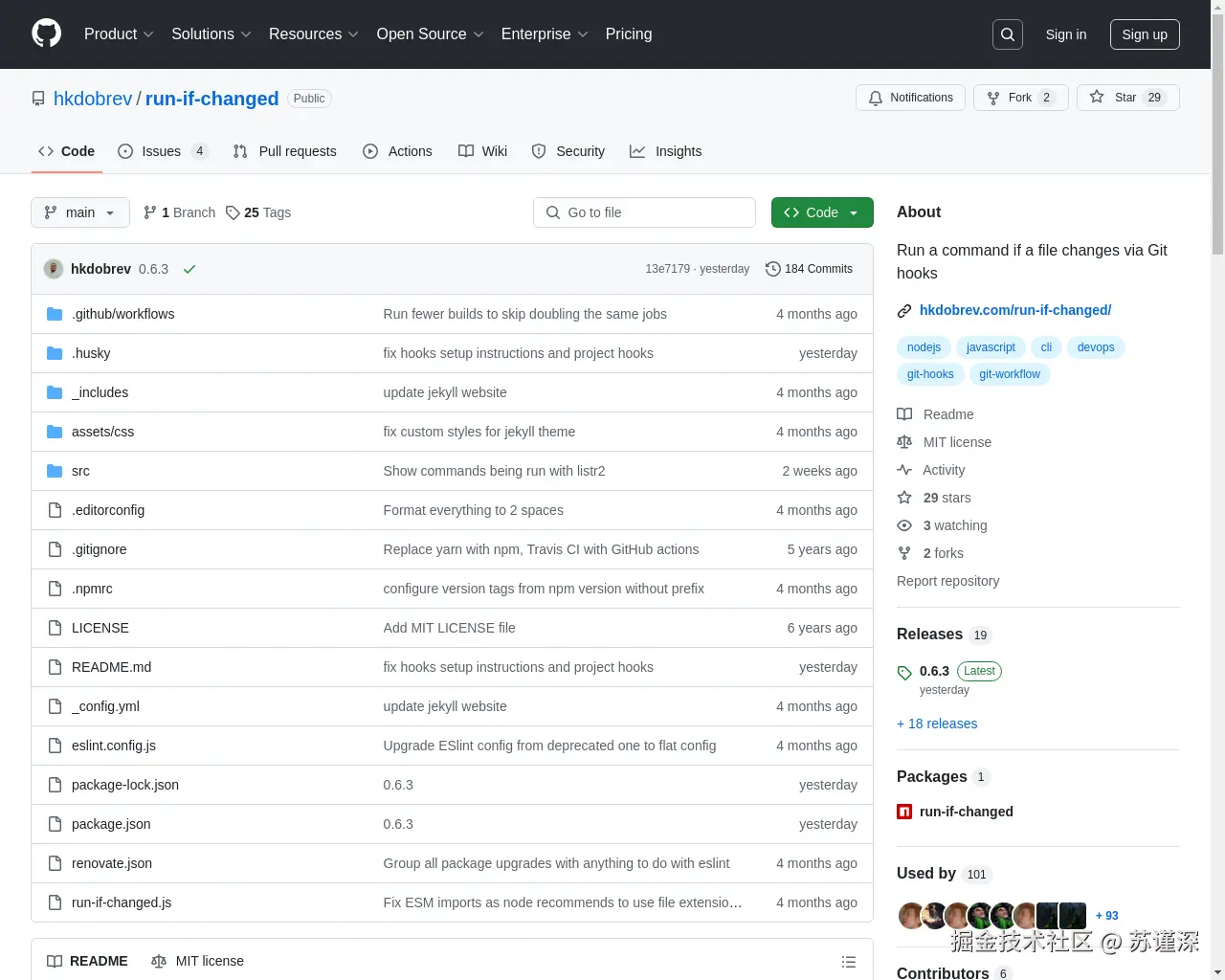The height and width of the screenshot is (980, 1225).
Task: Expand the Product menu
Action: point(119,34)
